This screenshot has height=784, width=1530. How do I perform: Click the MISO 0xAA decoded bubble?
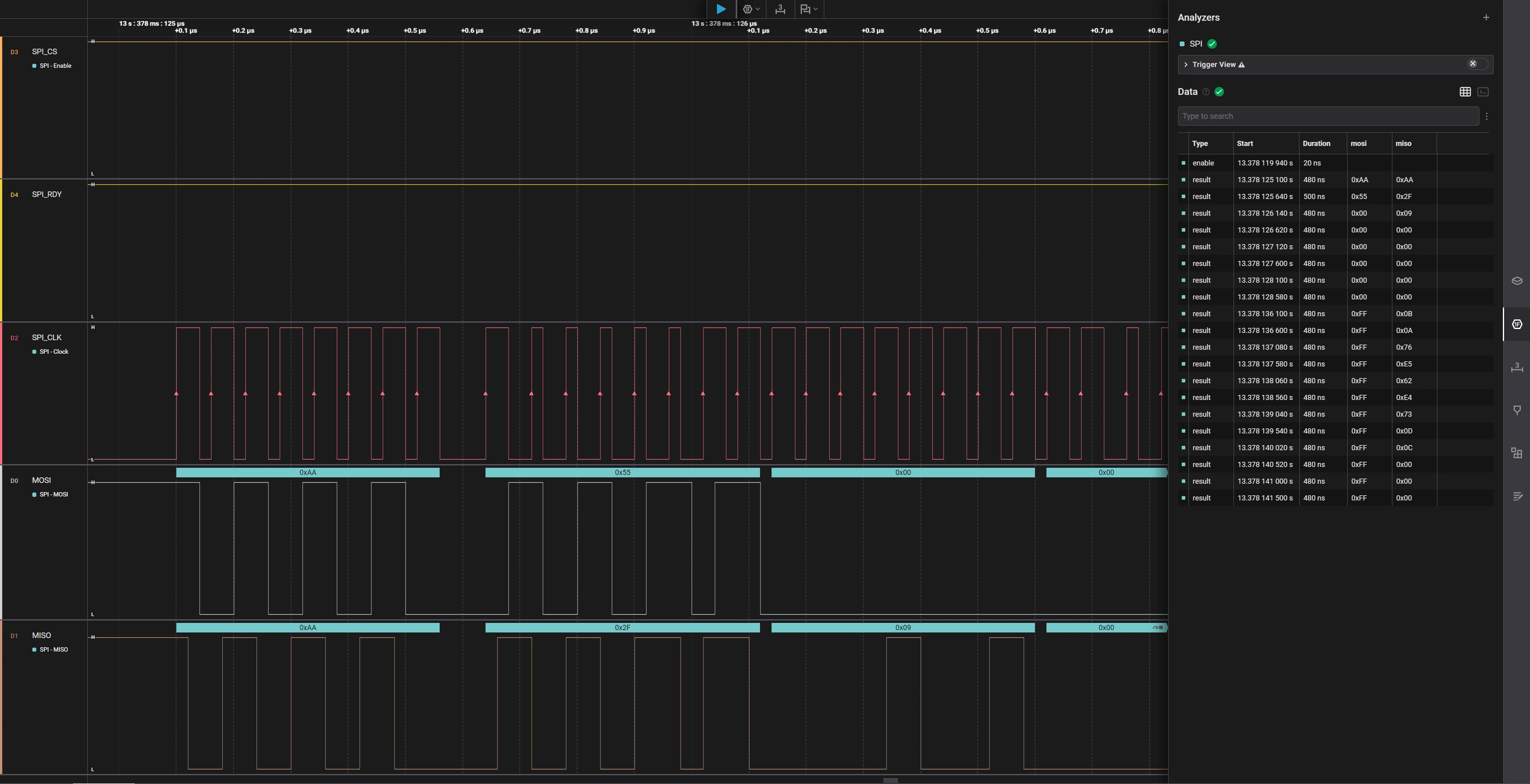click(308, 627)
